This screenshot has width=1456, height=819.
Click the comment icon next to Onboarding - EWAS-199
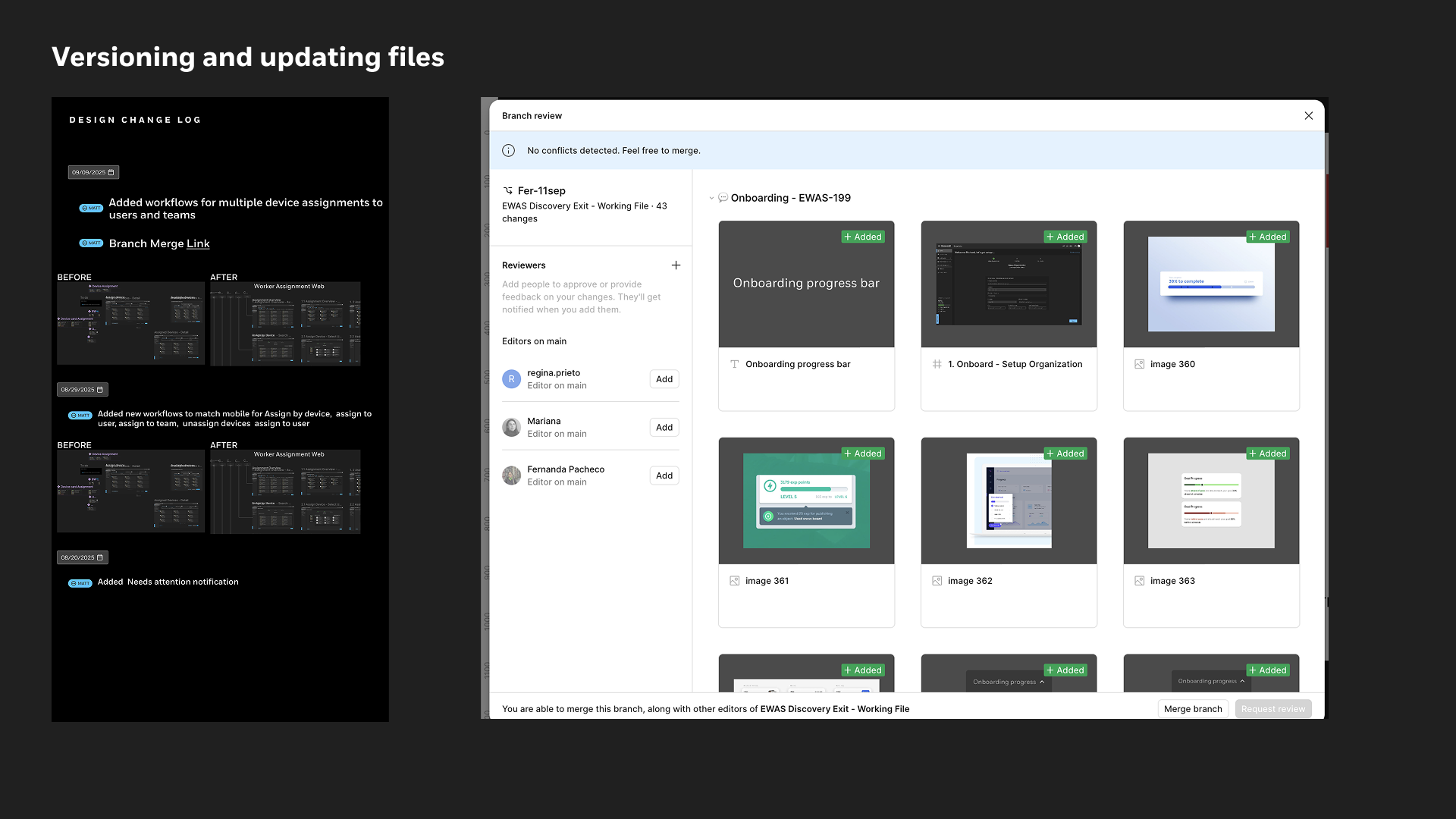click(723, 198)
